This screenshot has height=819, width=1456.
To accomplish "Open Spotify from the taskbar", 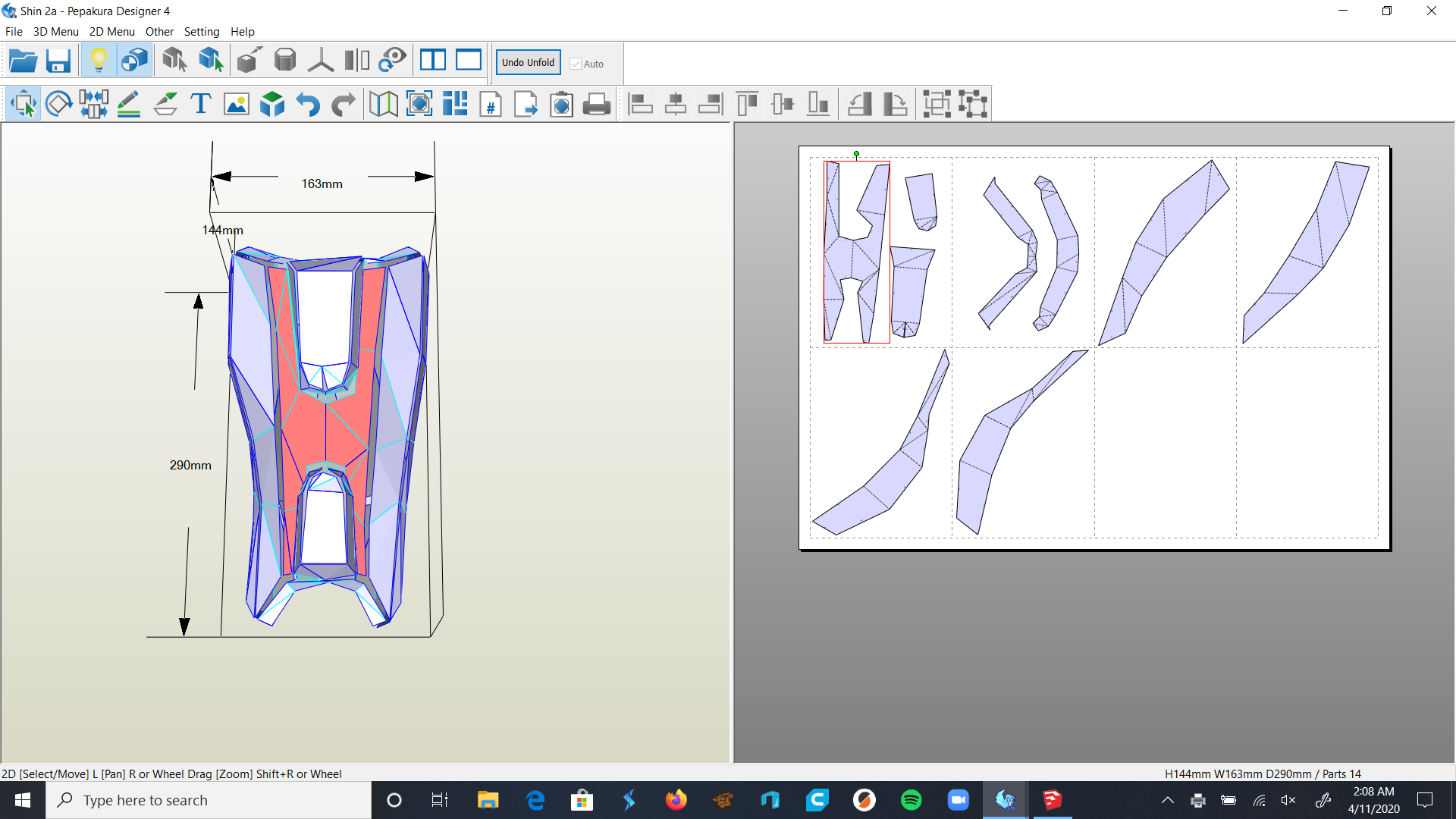I will pos(911,800).
